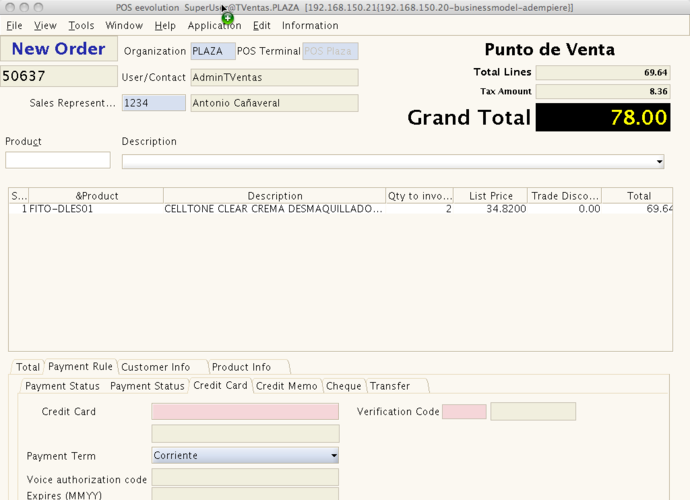The image size is (690, 500).
Task: Open the File menu
Action: click(14, 26)
